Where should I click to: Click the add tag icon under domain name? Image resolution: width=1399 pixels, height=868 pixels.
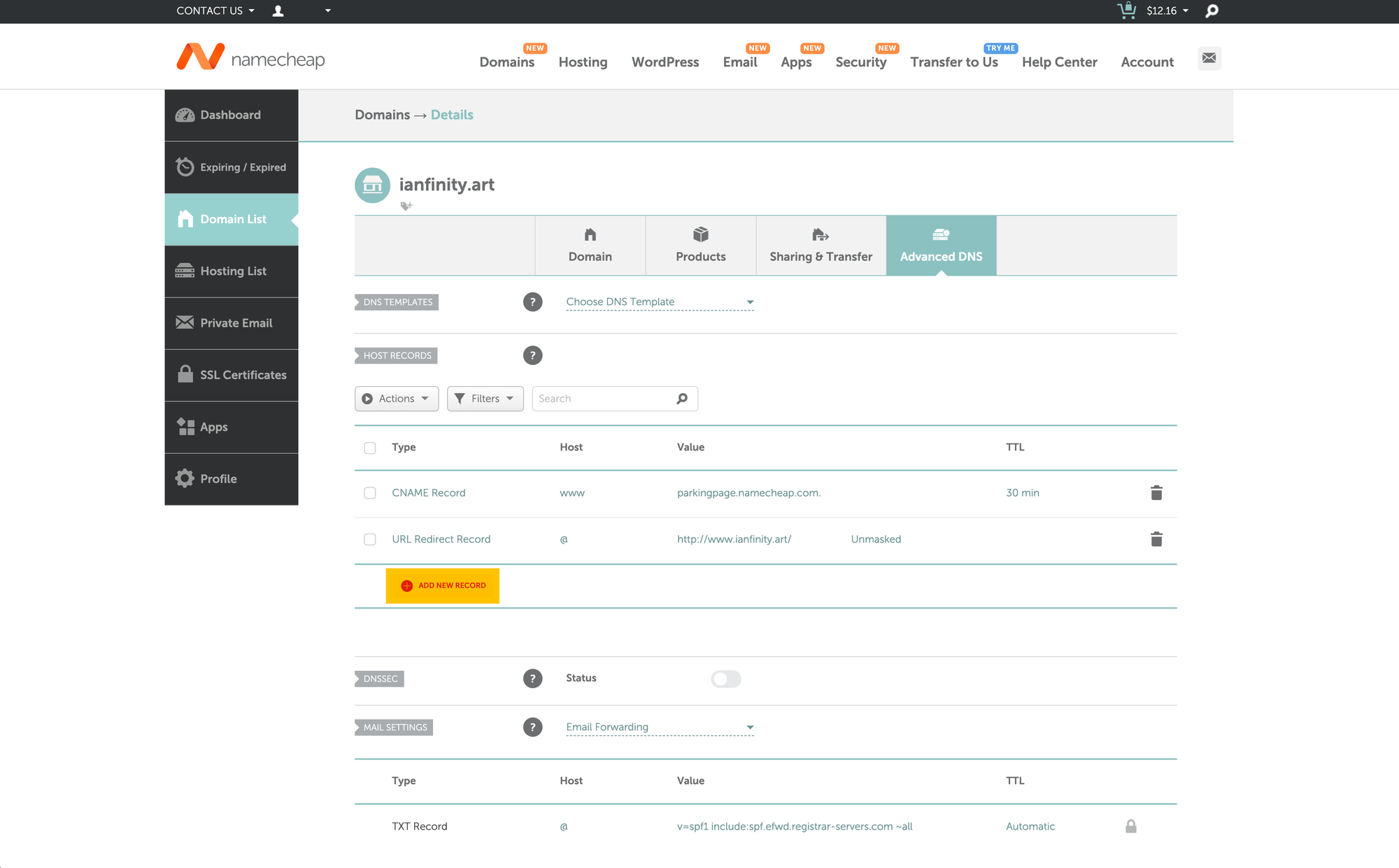[406, 206]
